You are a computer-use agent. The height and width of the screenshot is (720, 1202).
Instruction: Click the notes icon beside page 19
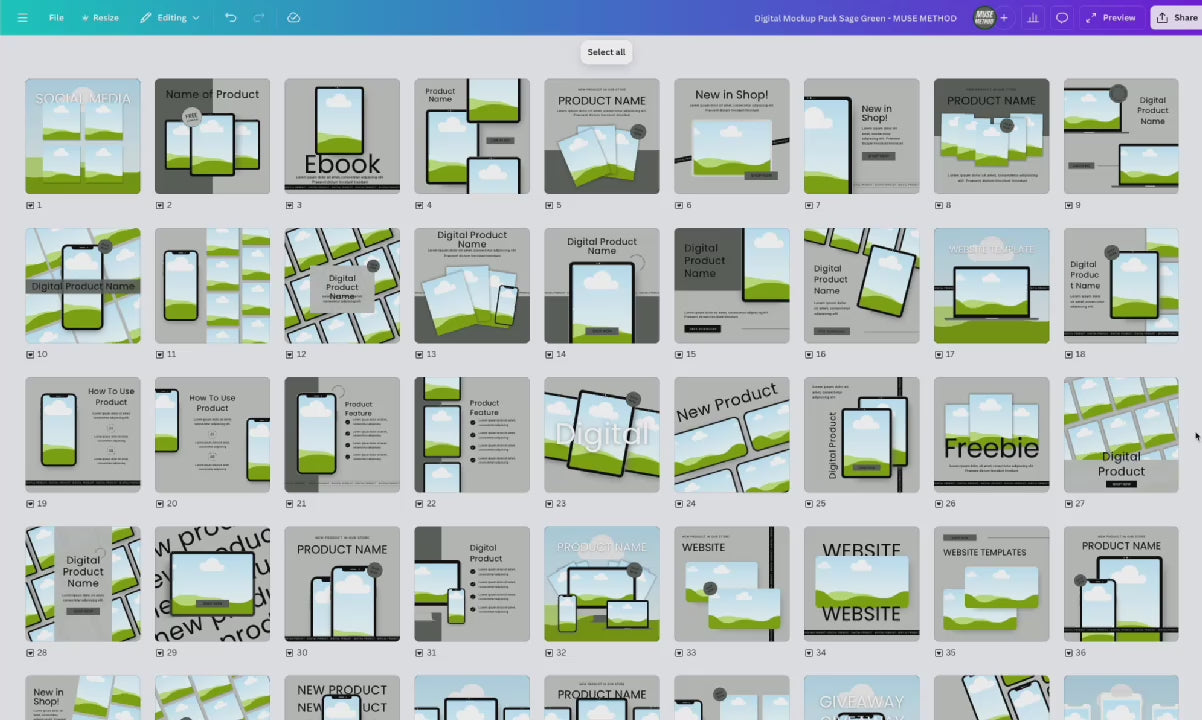(x=30, y=504)
